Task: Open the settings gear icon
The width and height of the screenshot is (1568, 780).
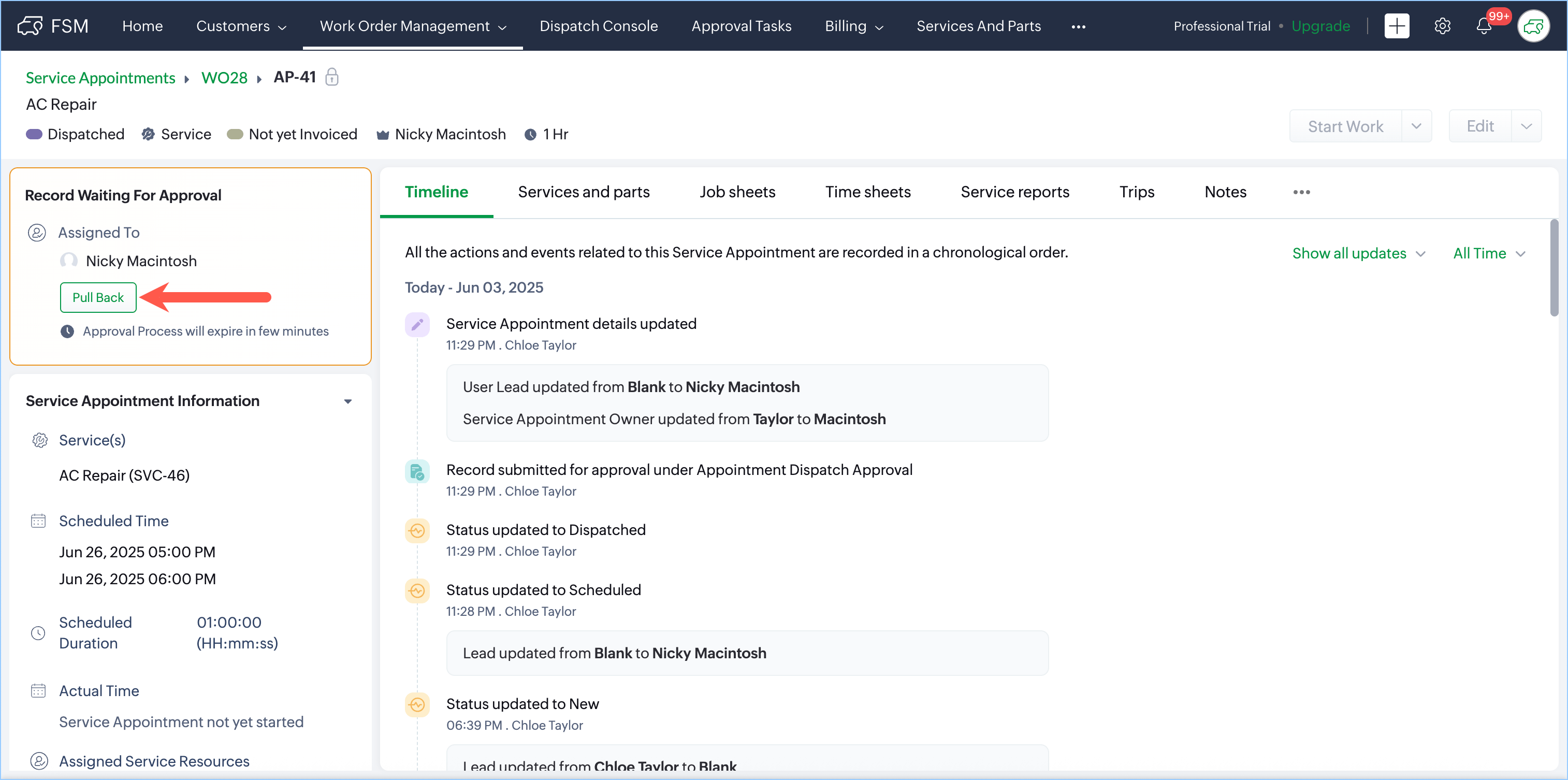Action: [1442, 26]
